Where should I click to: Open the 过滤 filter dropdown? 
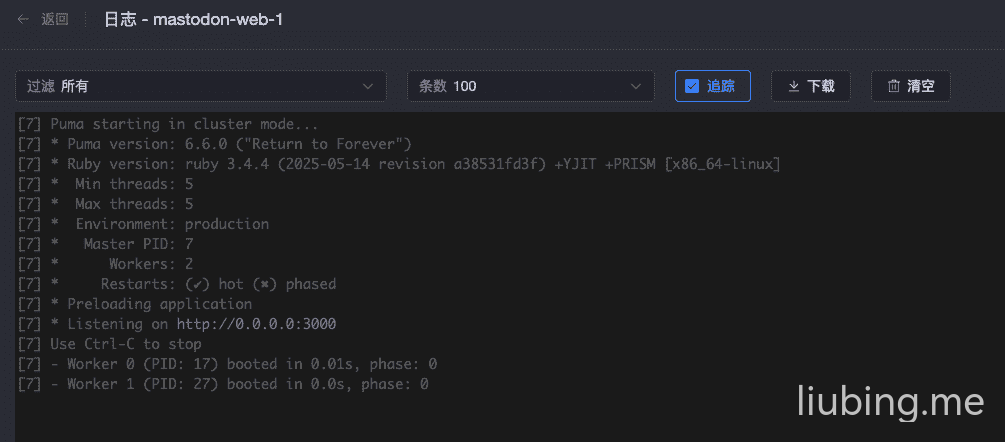coord(200,86)
